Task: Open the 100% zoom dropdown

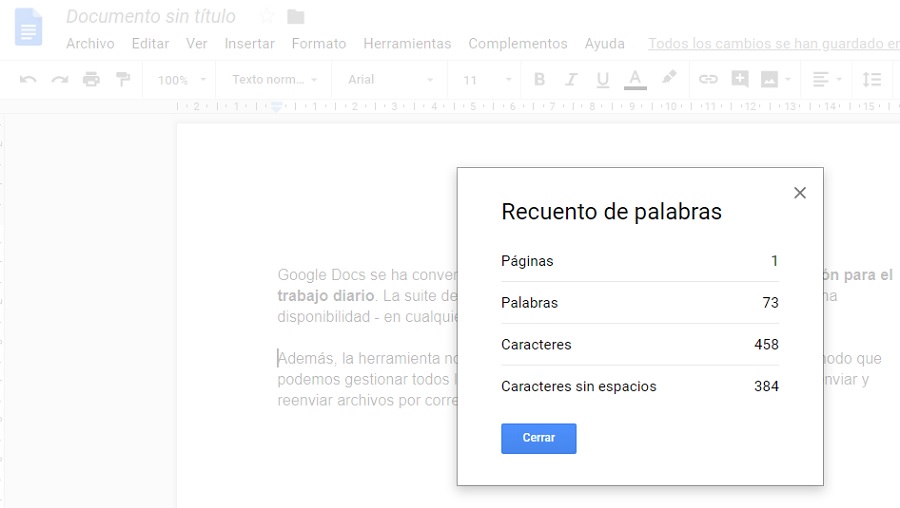Action: [185, 80]
